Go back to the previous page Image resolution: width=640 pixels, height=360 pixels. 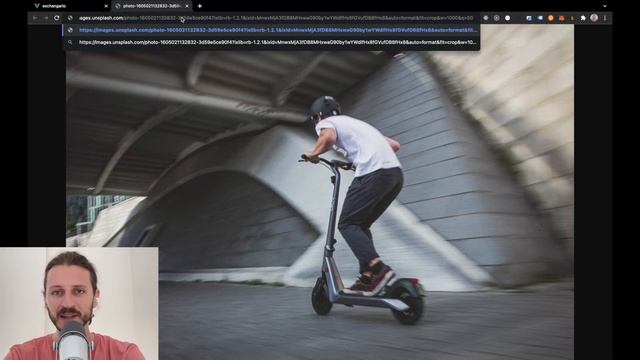point(36,18)
